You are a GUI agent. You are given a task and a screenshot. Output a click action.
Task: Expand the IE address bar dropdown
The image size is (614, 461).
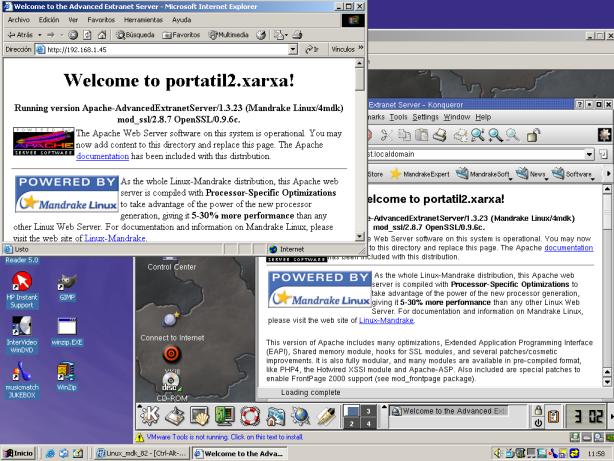click(293, 48)
